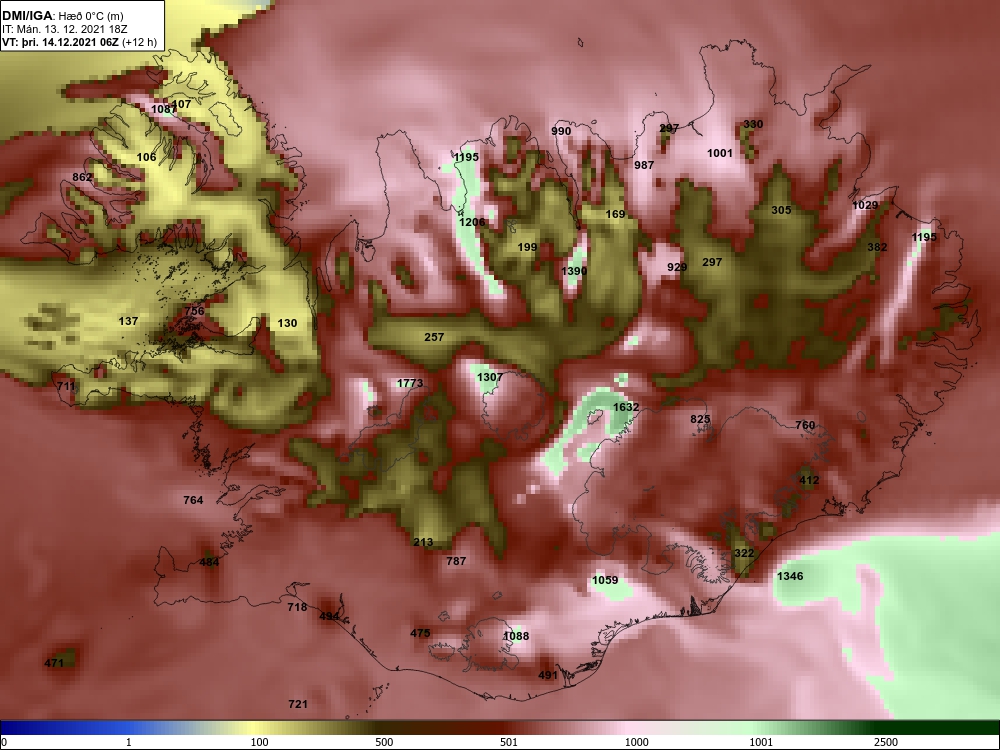Image resolution: width=1000 pixels, height=750 pixels.
Task: Click the 'DMI/IGA: Hæð 0°C (m)' title text
Action: pyautogui.click(x=63, y=16)
